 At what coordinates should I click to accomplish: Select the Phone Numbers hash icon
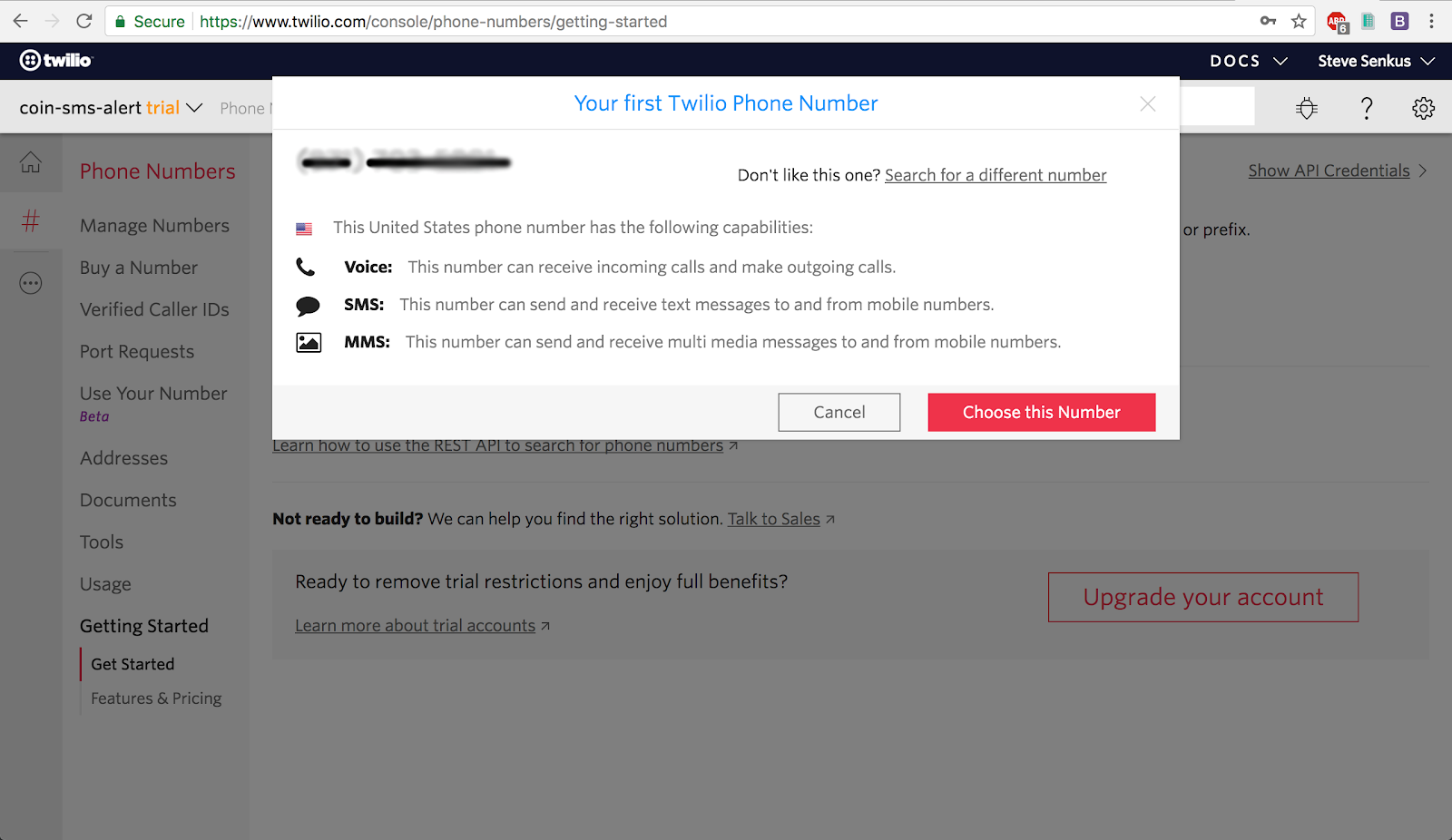(x=31, y=220)
